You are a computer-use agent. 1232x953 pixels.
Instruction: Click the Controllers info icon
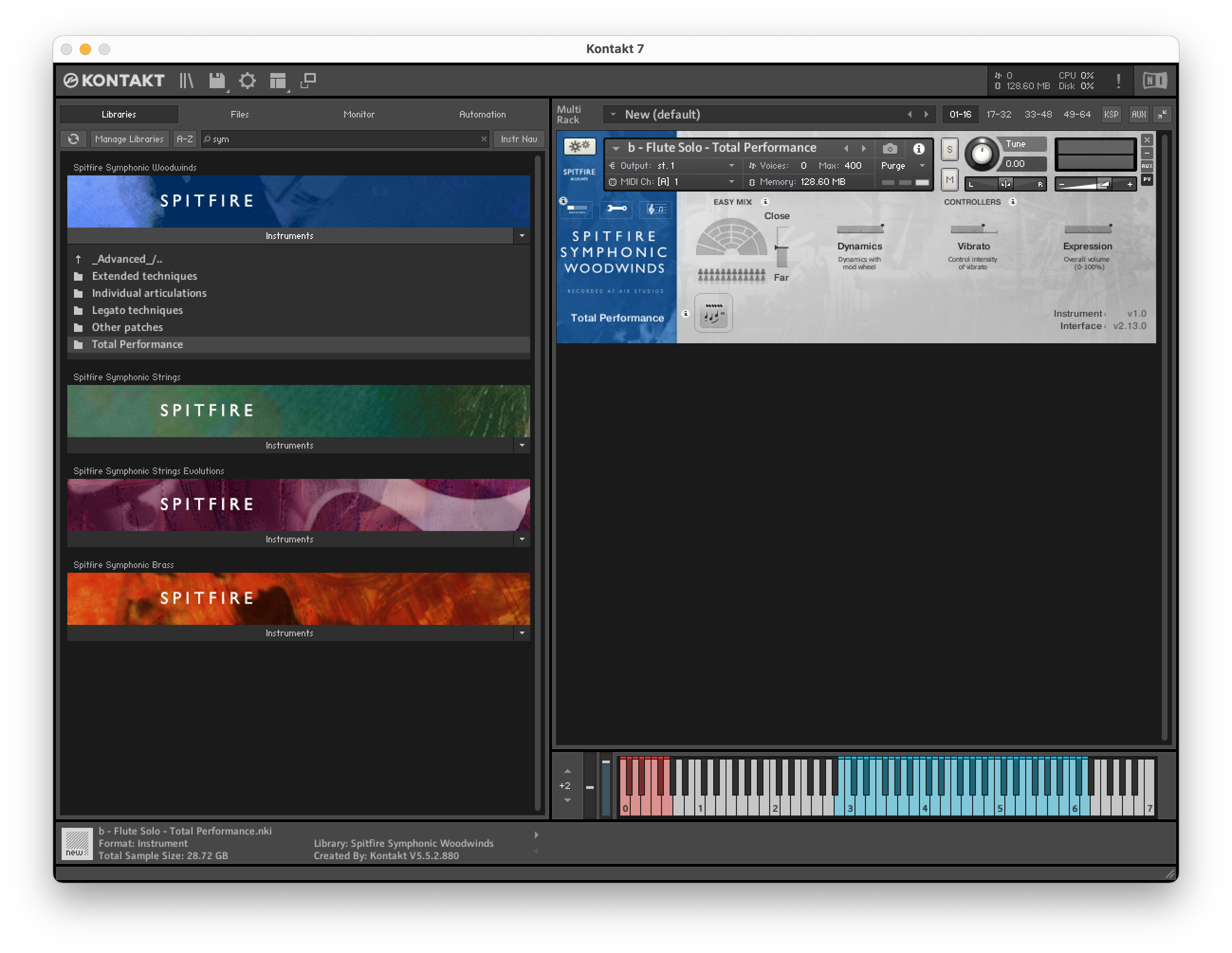[1012, 202]
